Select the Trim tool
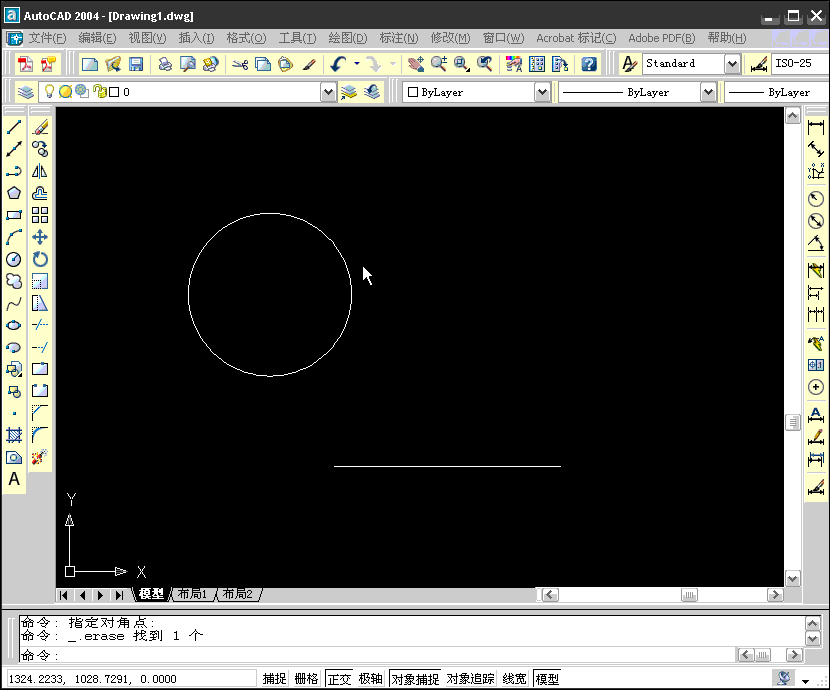The width and height of the screenshot is (830, 690). [40, 325]
